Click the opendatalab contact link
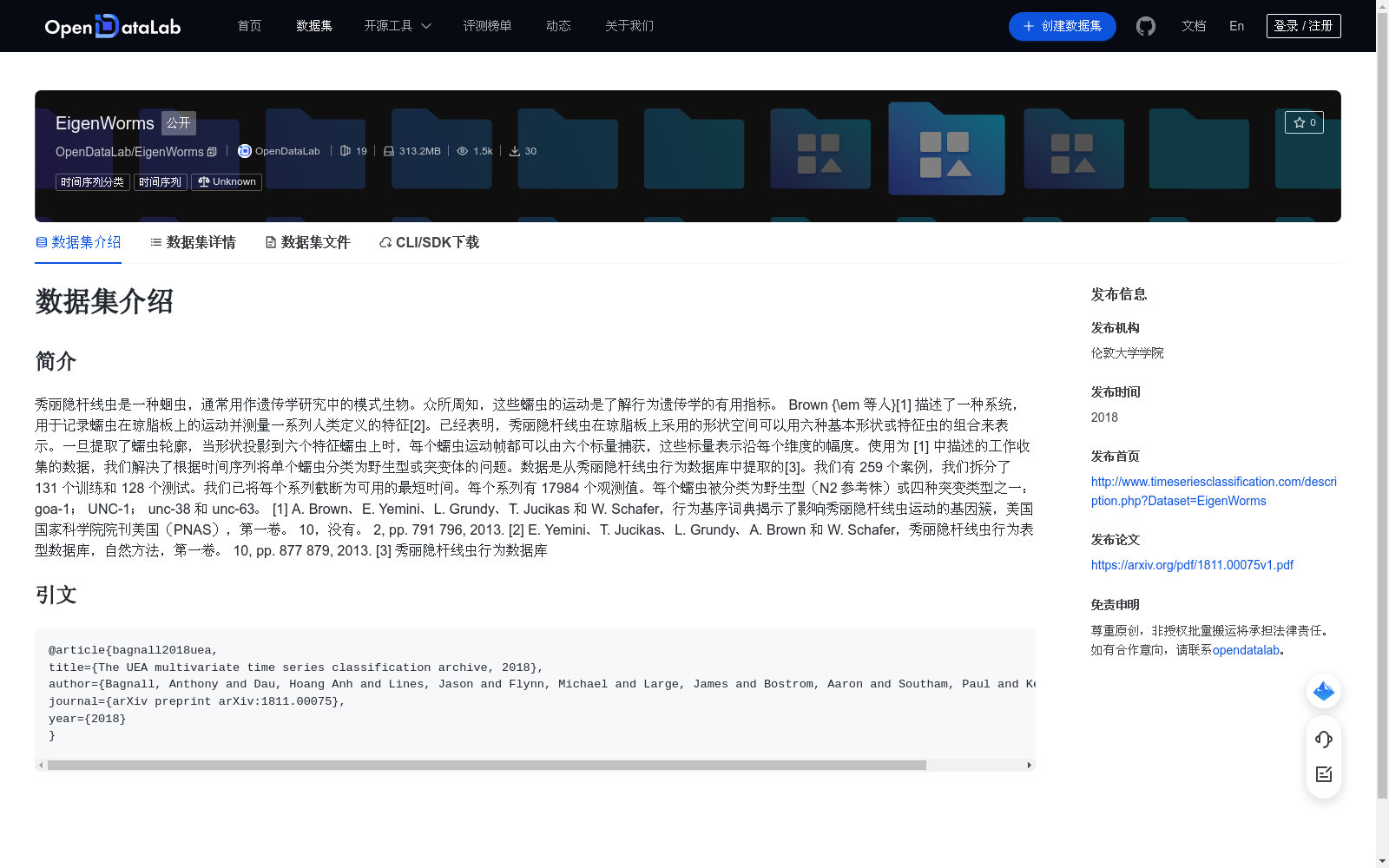The width and height of the screenshot is (1389, 868). click(x=1246, y=650)
